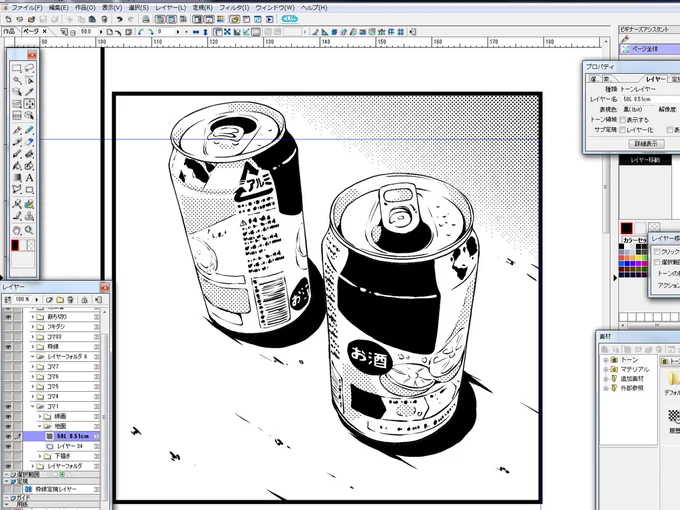
Task: Select the text tool A
Action: [29, 178]
